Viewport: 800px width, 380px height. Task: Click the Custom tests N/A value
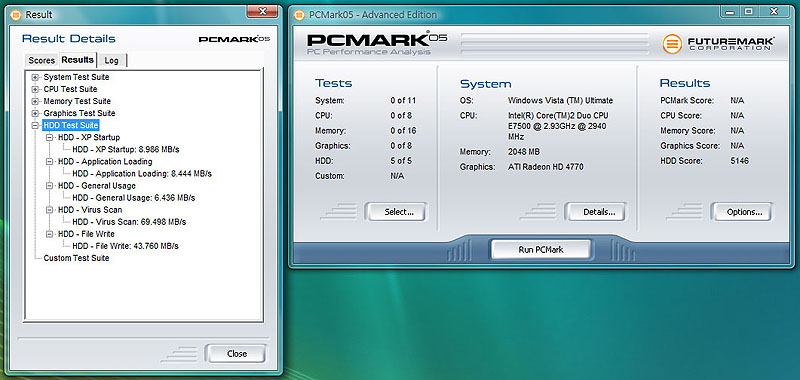(397, 176)
